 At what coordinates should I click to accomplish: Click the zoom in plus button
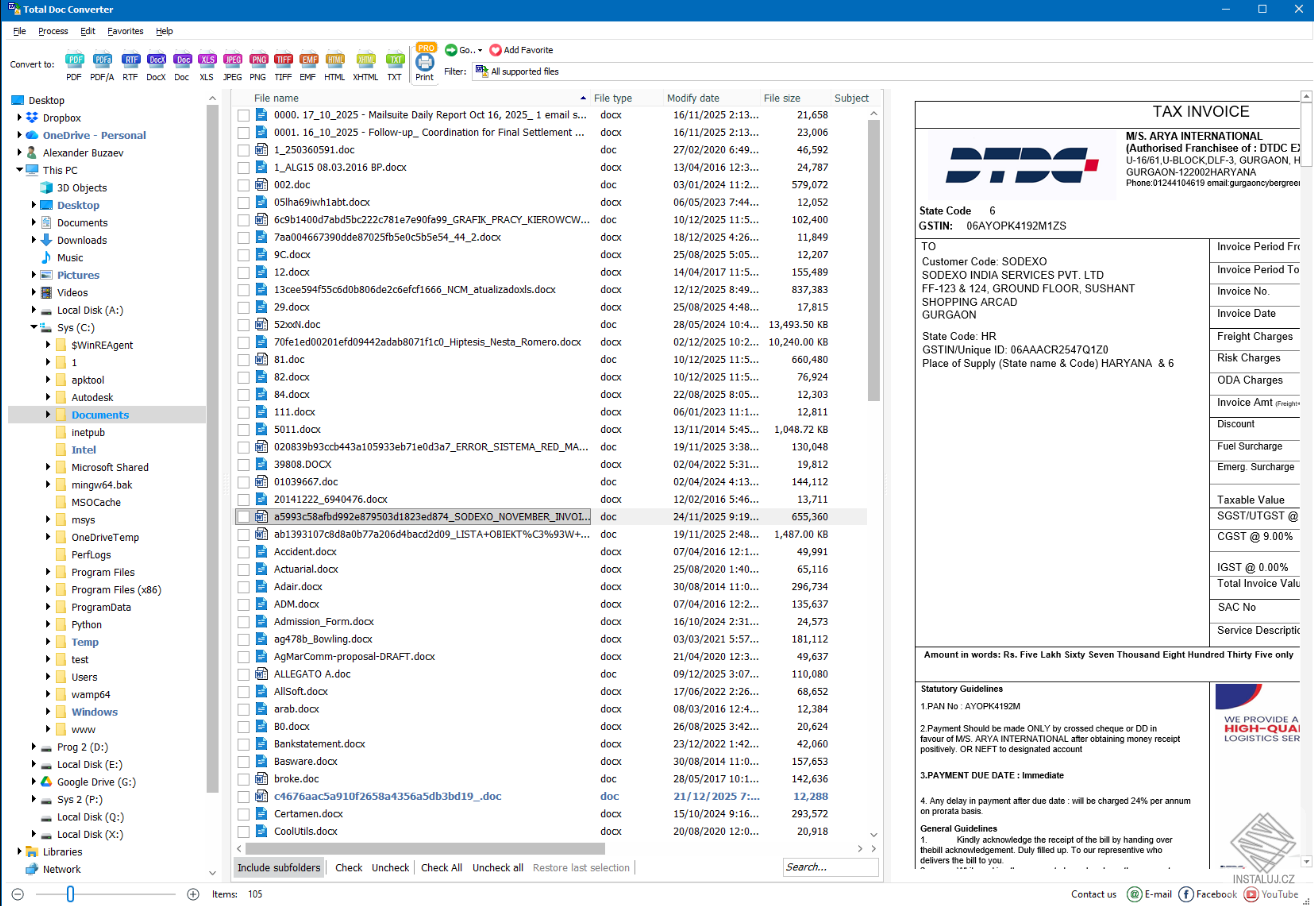point(193,894)
